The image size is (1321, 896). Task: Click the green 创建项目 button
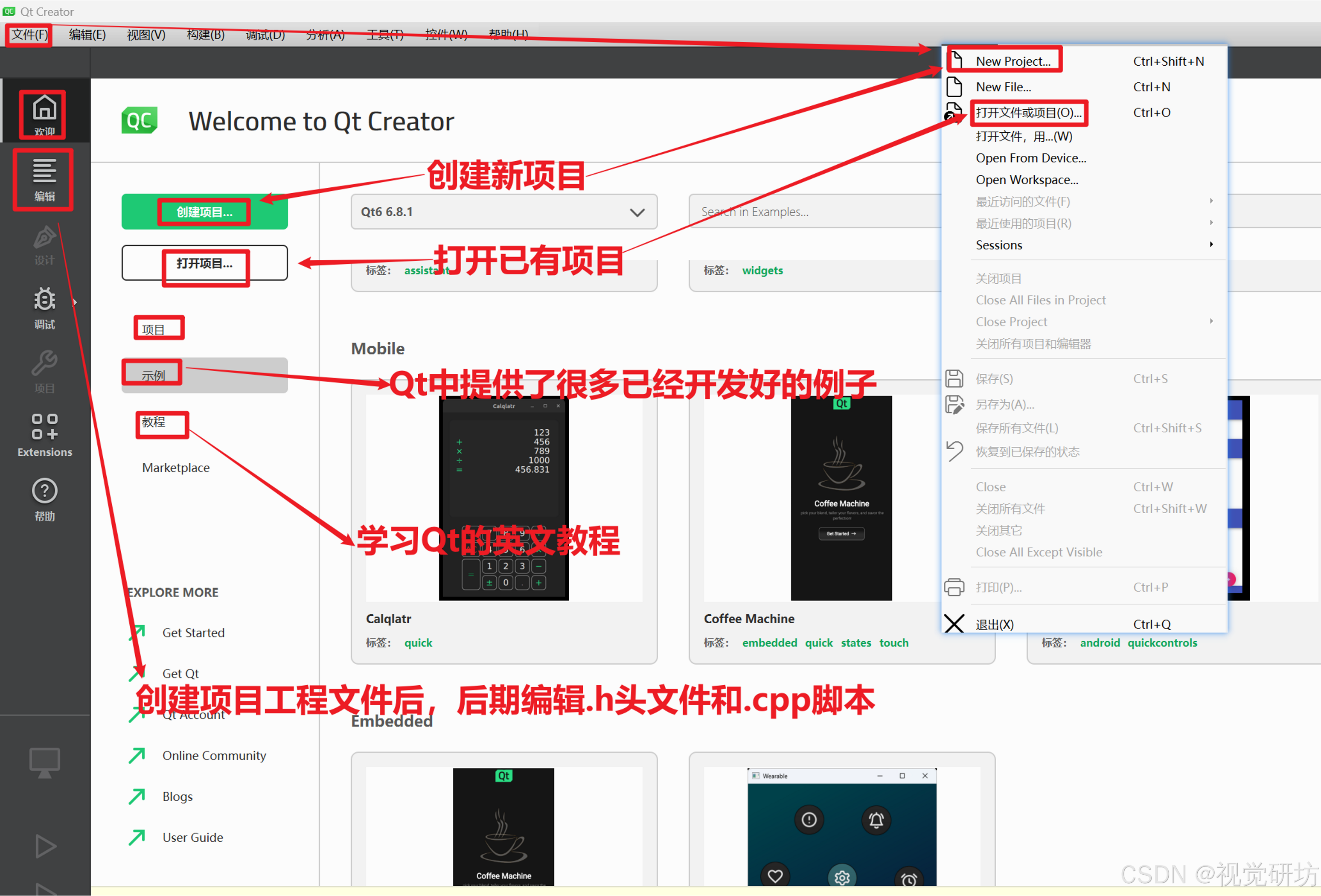(204, 212)
